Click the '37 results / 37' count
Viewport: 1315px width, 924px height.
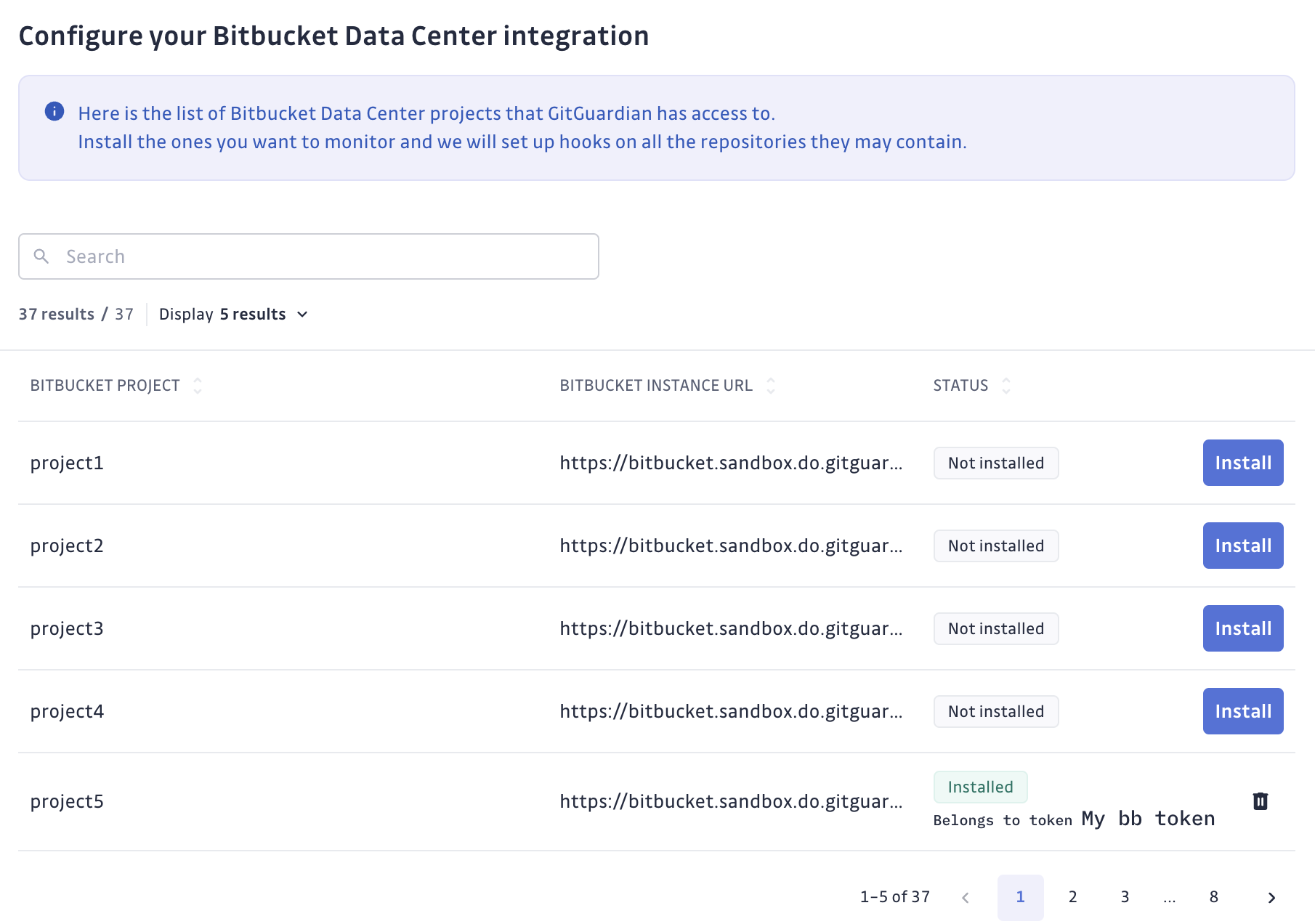coord(76,315)
